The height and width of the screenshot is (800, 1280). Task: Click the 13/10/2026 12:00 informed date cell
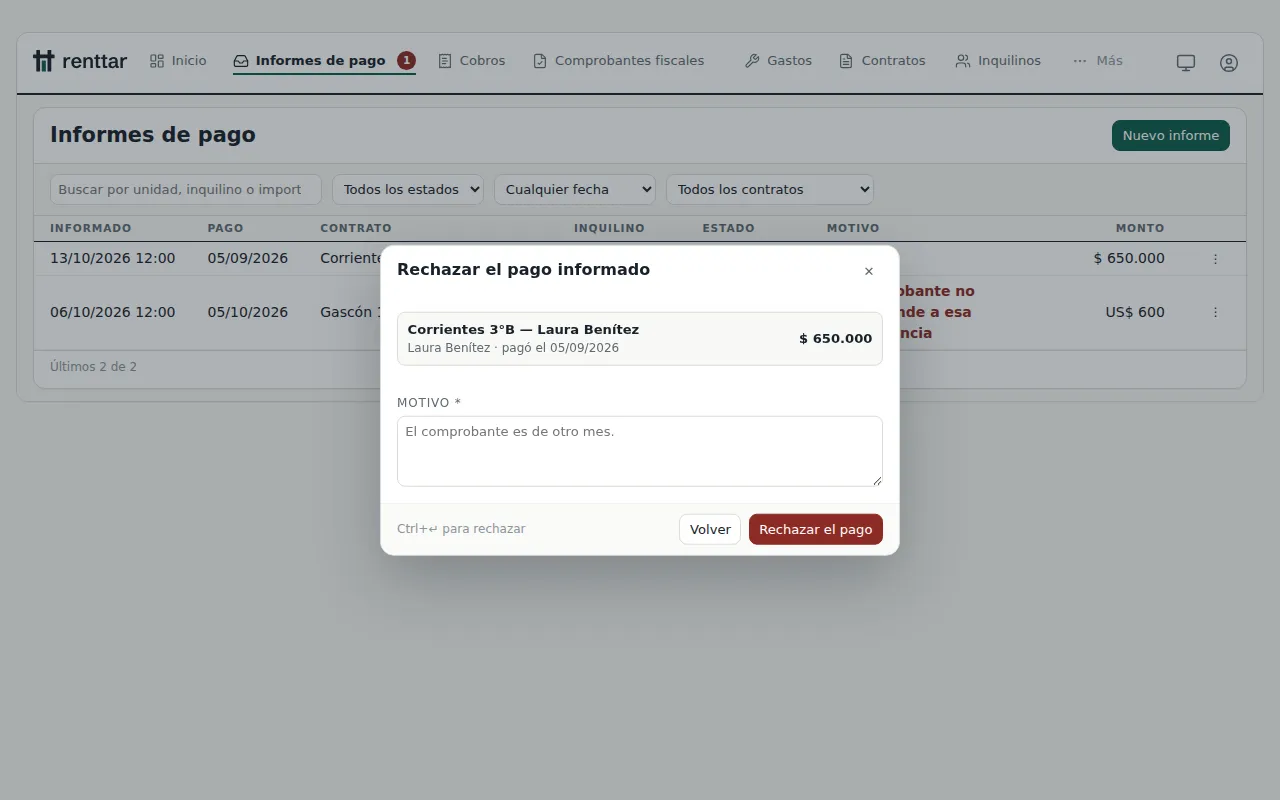coord(113,258)
